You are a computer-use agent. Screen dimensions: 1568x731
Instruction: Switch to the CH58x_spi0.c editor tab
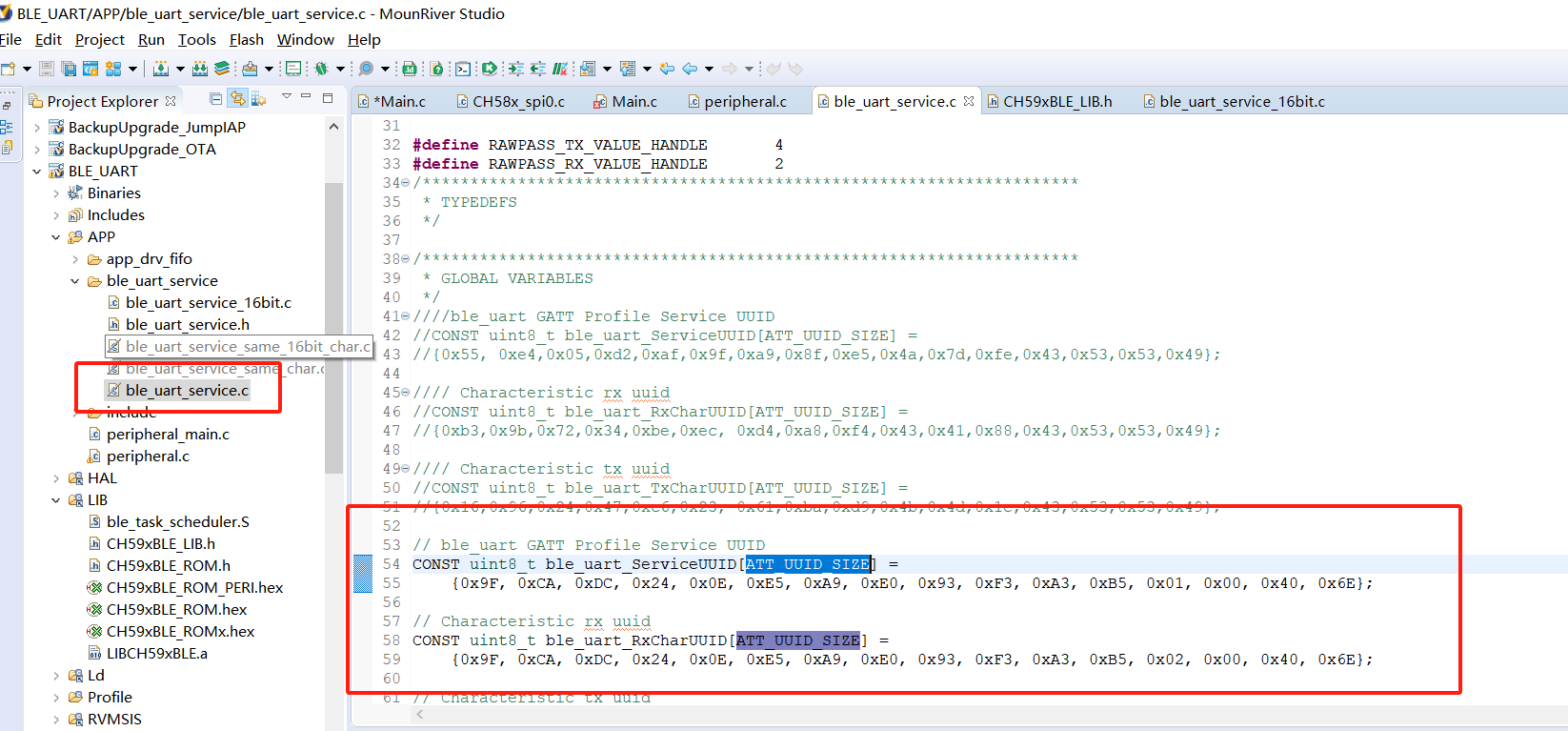(x=511, y=101)
